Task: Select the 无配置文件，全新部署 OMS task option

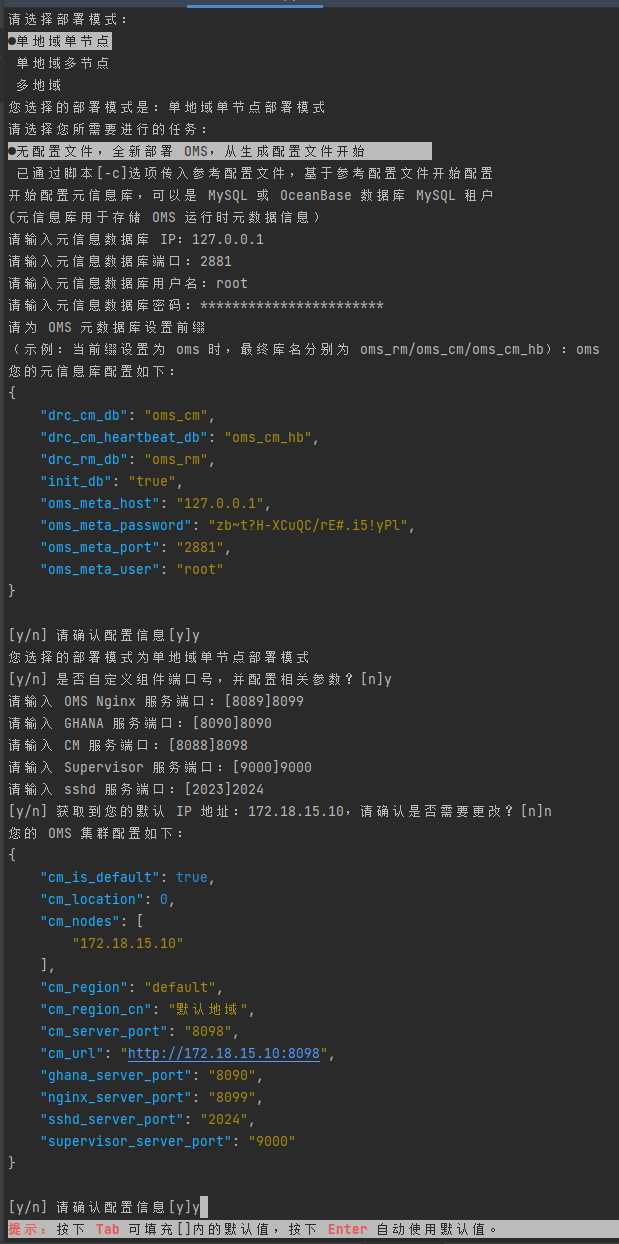Action: [219, 151]
